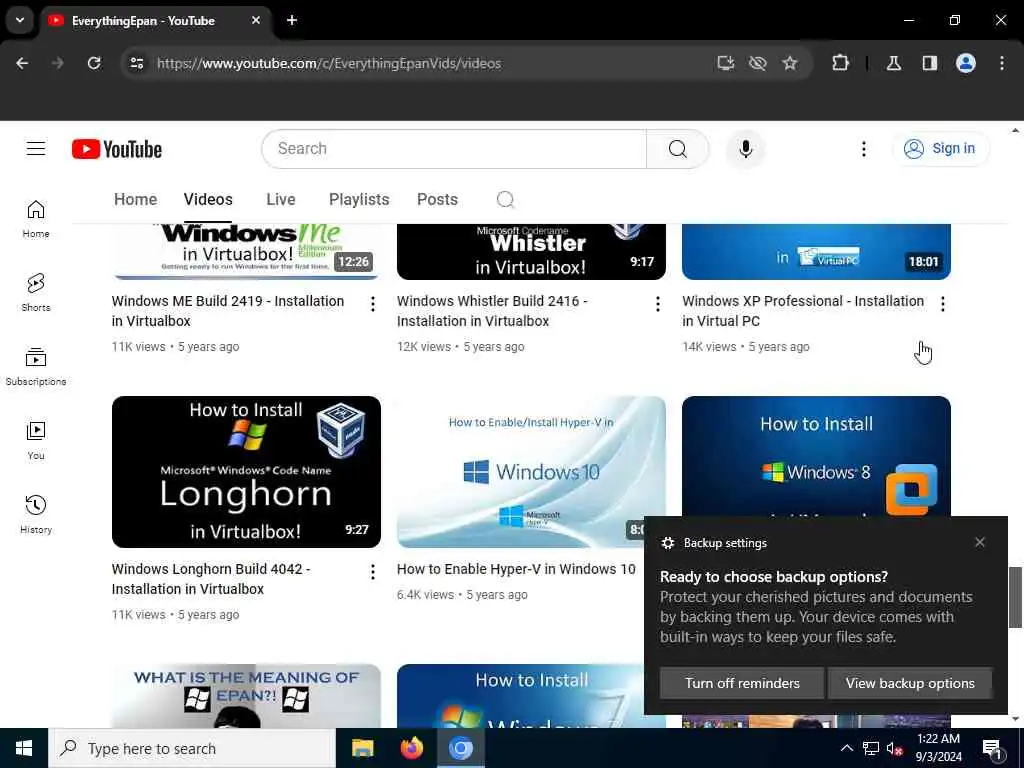Reload the page

(94, 63)
